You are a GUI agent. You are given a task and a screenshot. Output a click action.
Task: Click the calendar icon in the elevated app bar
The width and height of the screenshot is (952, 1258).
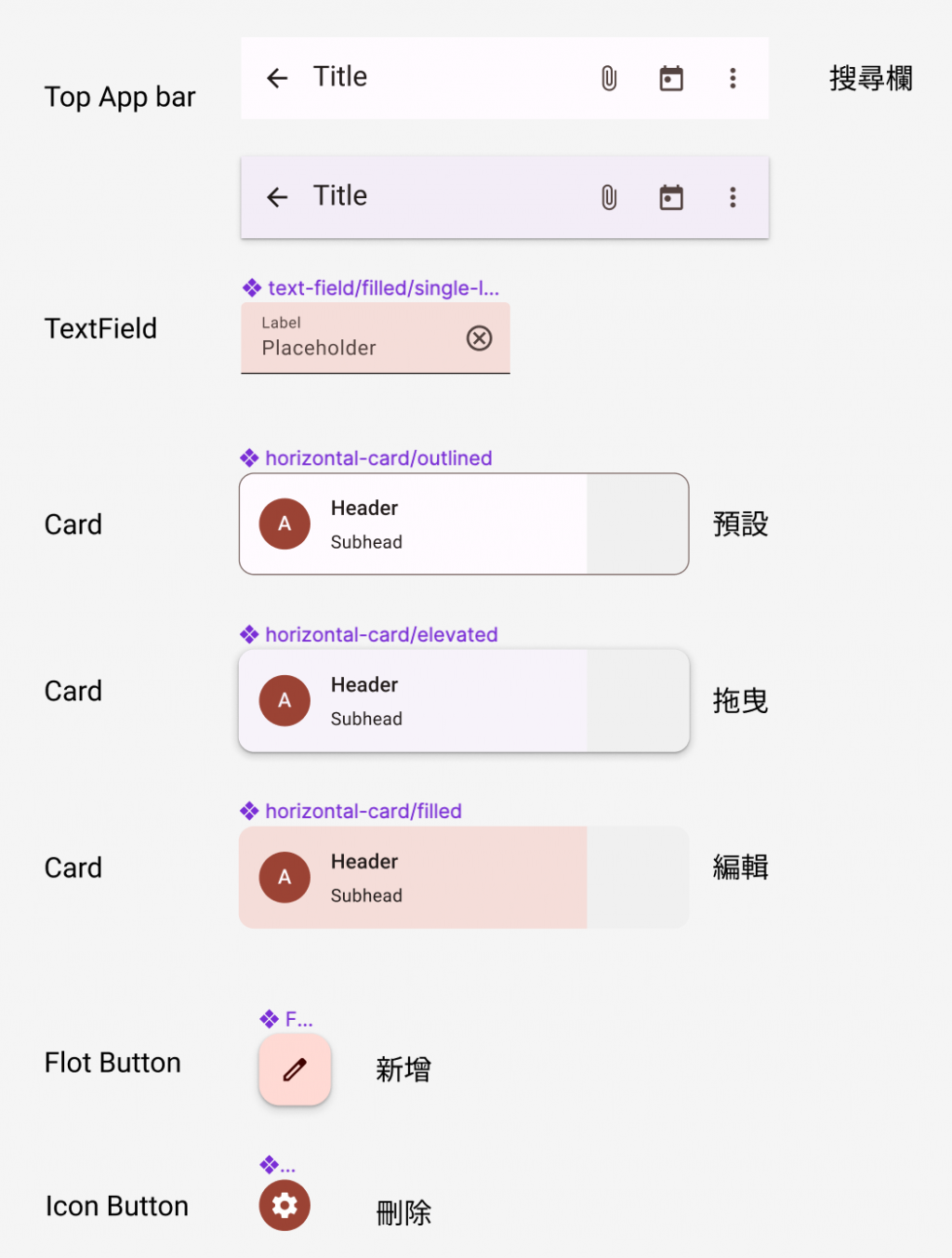671,197
